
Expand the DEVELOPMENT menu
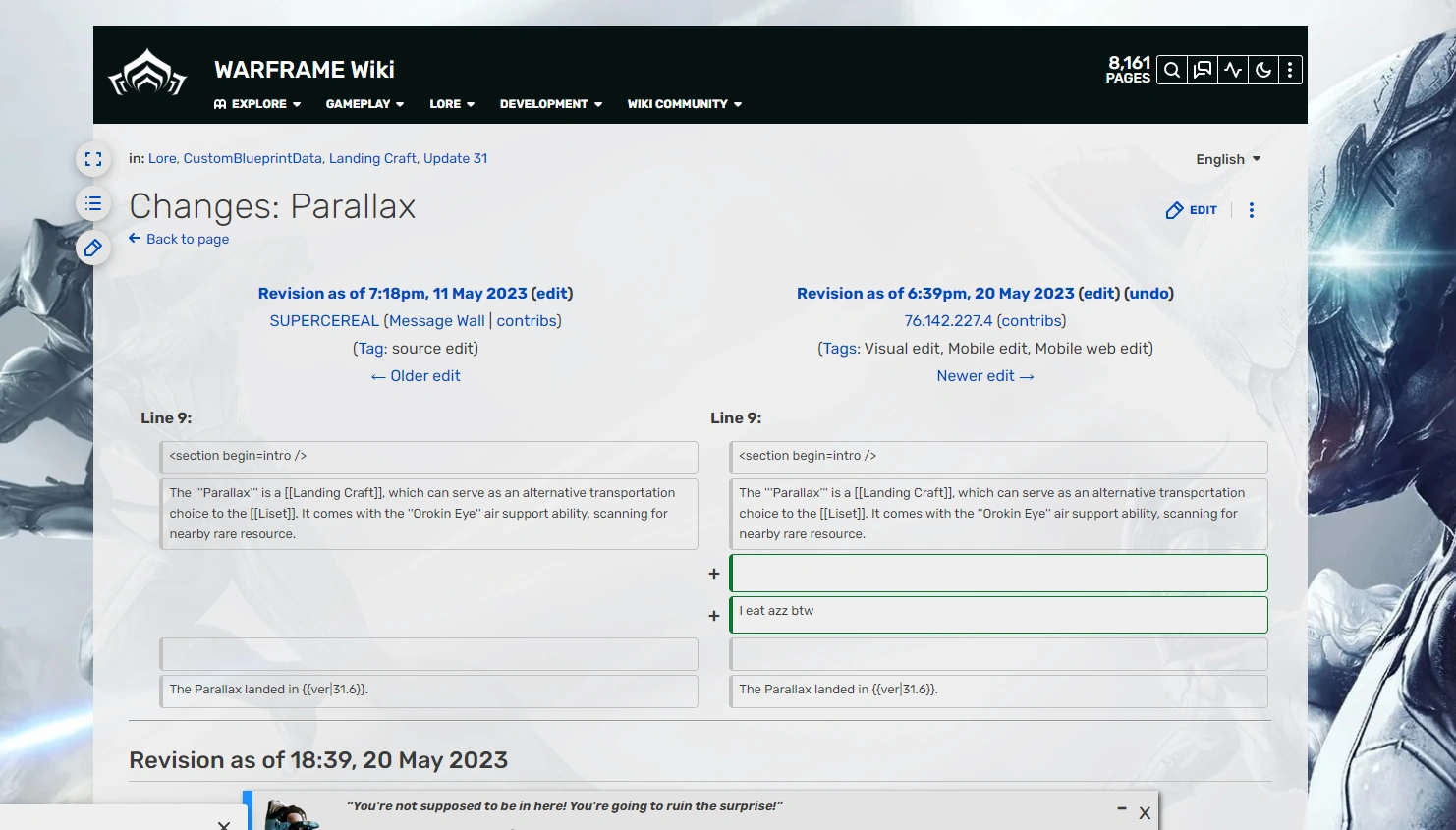click(x=551, y=104)
